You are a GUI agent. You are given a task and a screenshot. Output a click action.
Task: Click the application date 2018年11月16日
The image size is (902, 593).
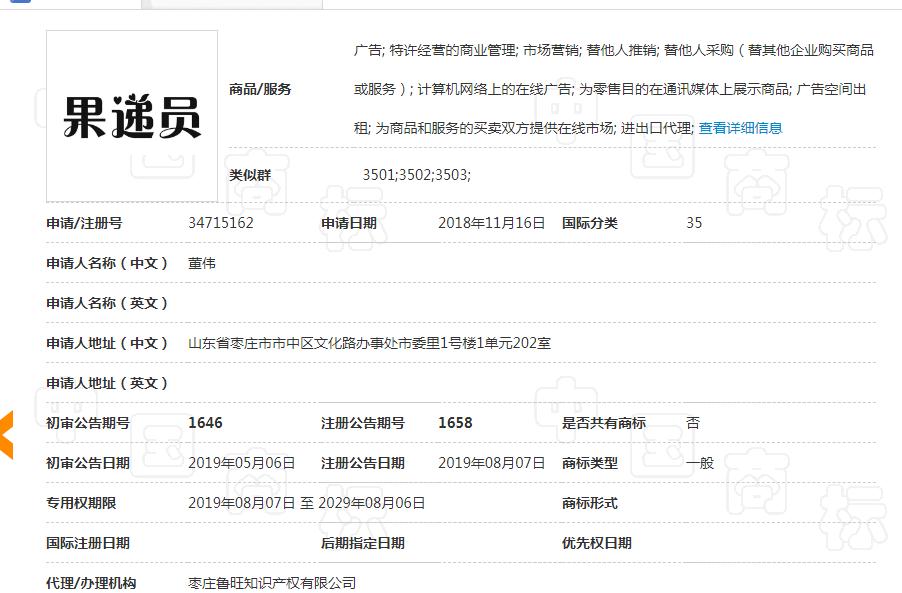point(491,223)
